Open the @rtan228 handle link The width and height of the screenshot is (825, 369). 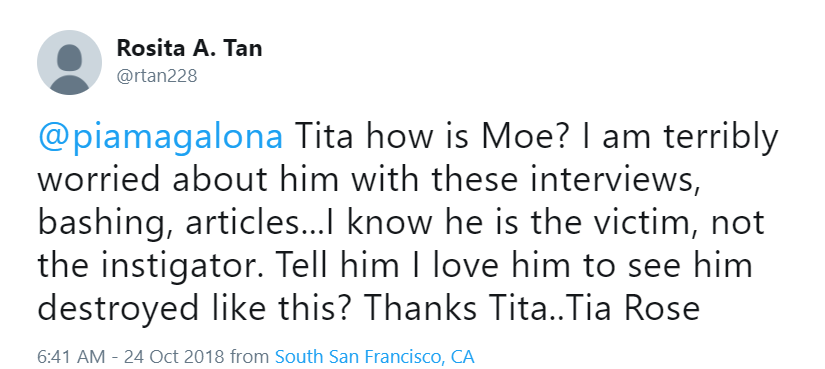157,76
